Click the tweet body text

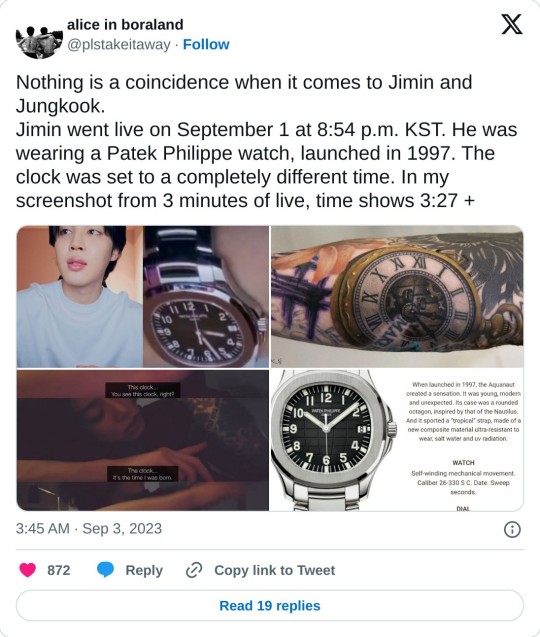[266, 141]
